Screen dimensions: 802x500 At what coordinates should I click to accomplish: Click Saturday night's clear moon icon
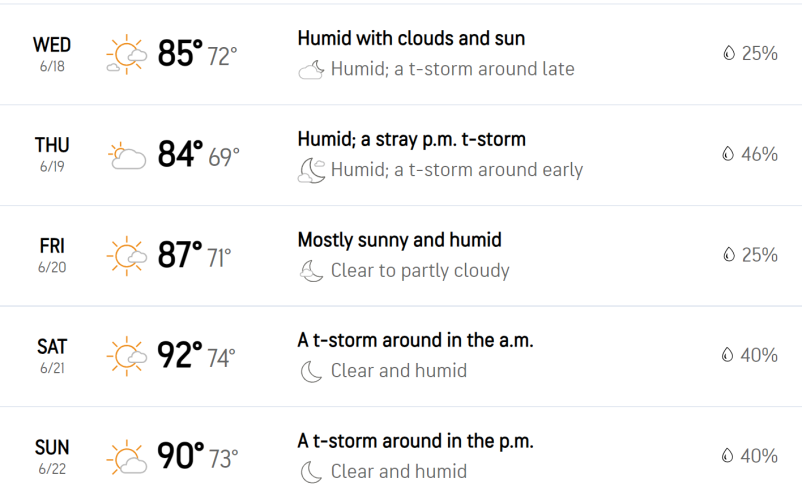tap(311, 371)
